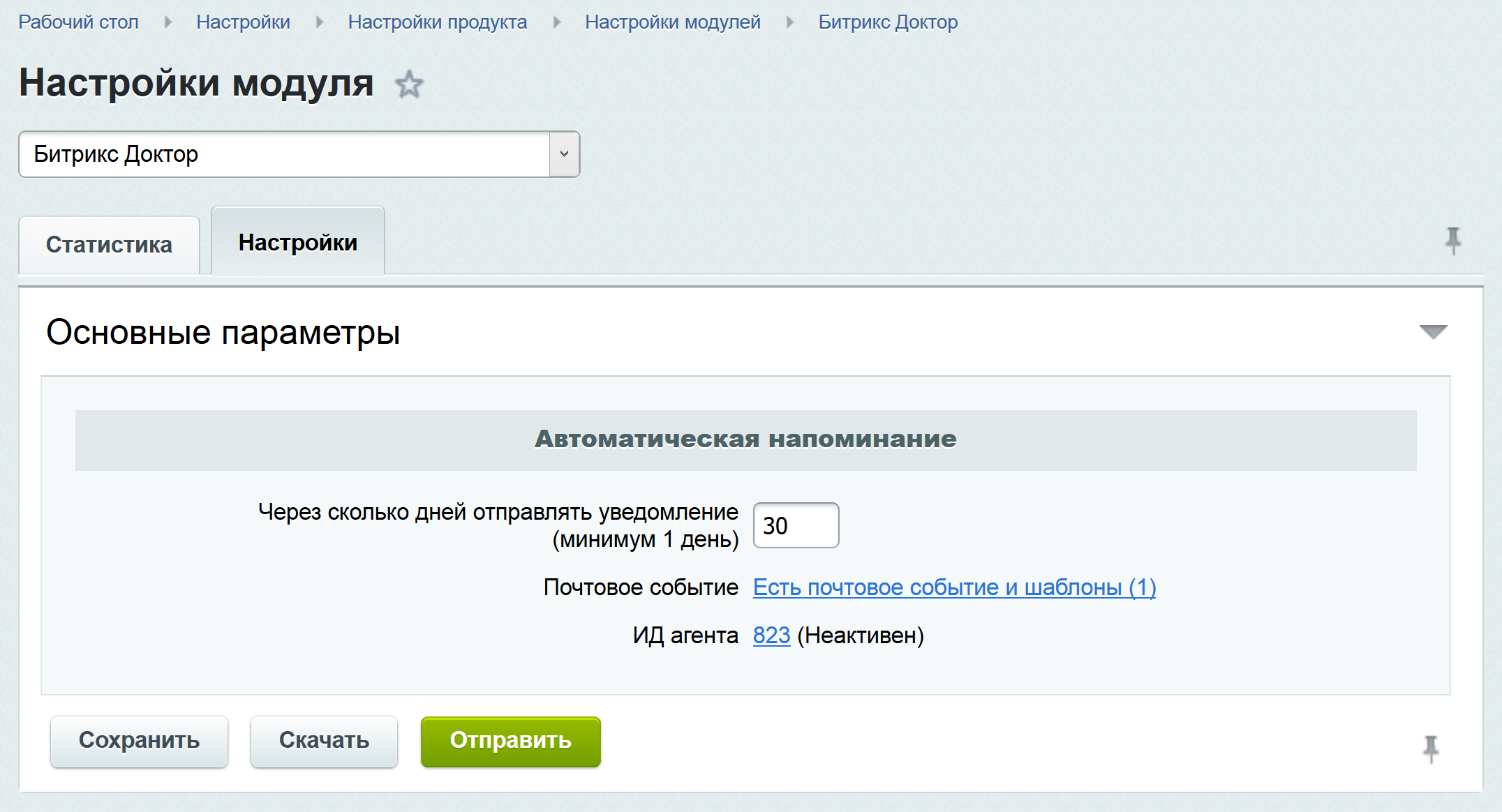The width and height of the screenshot is (1502, 812).
Task: Click the Настройки модуля page title
Action: coord(196,83)
